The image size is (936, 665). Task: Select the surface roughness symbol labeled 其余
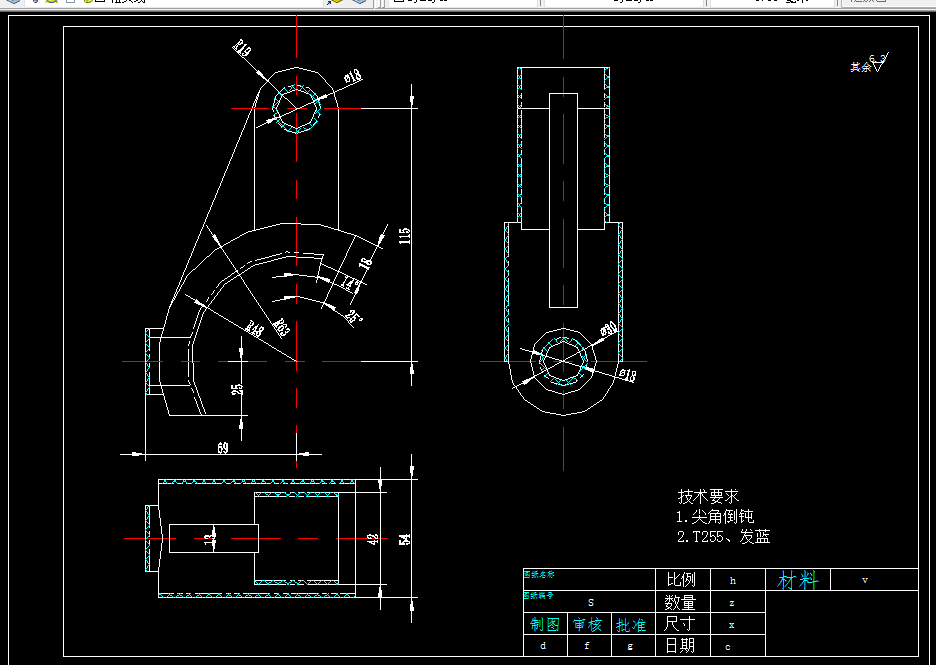coord(870,63)
